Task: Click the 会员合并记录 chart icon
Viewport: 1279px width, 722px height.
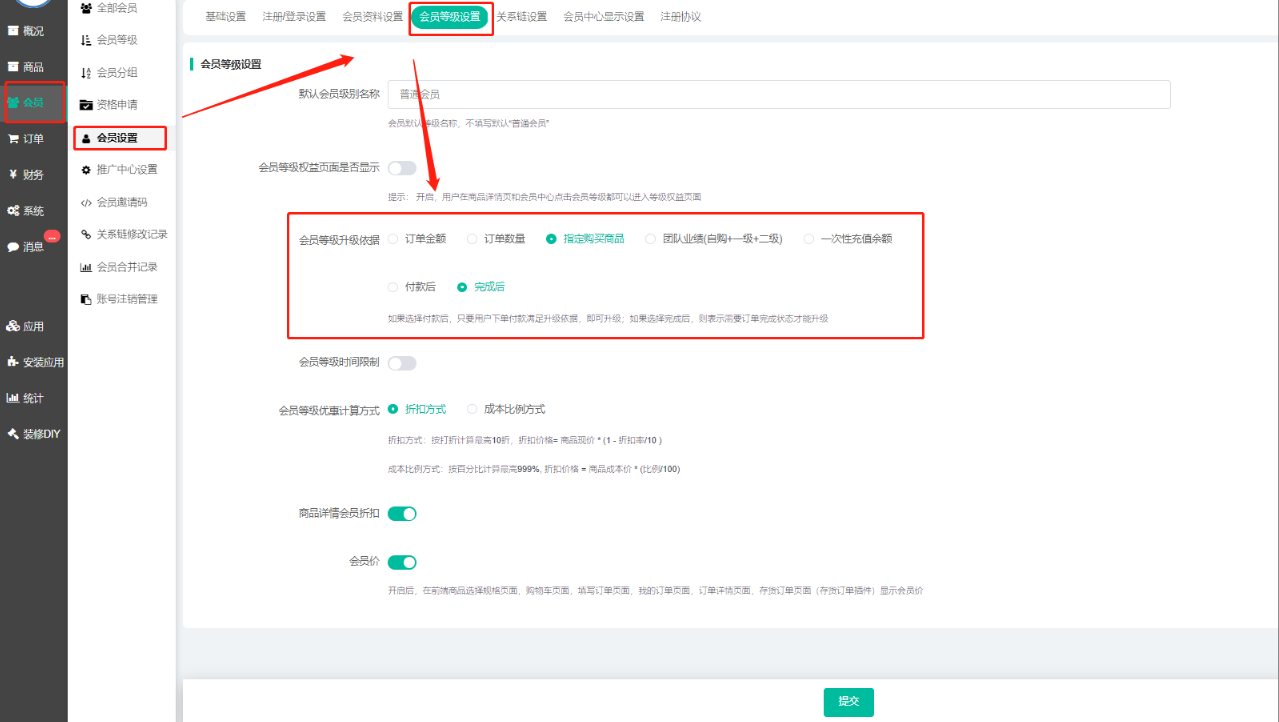Action: tap(86, 267)
